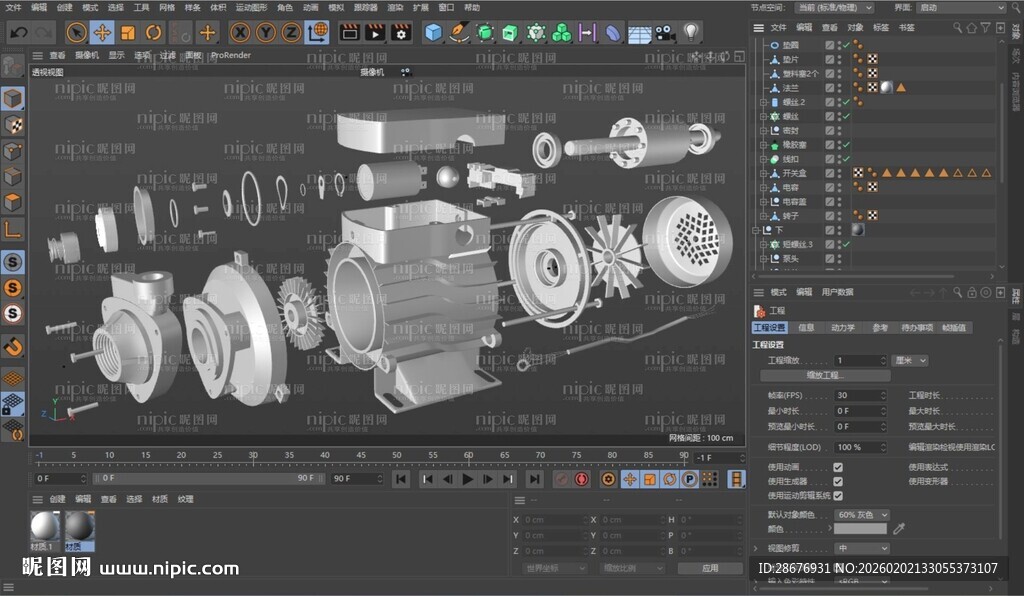This screenshot has height=596, width=1024.
Task: Open the 渲染 menu in the menu bar
Action: click(x=394, y=8)
